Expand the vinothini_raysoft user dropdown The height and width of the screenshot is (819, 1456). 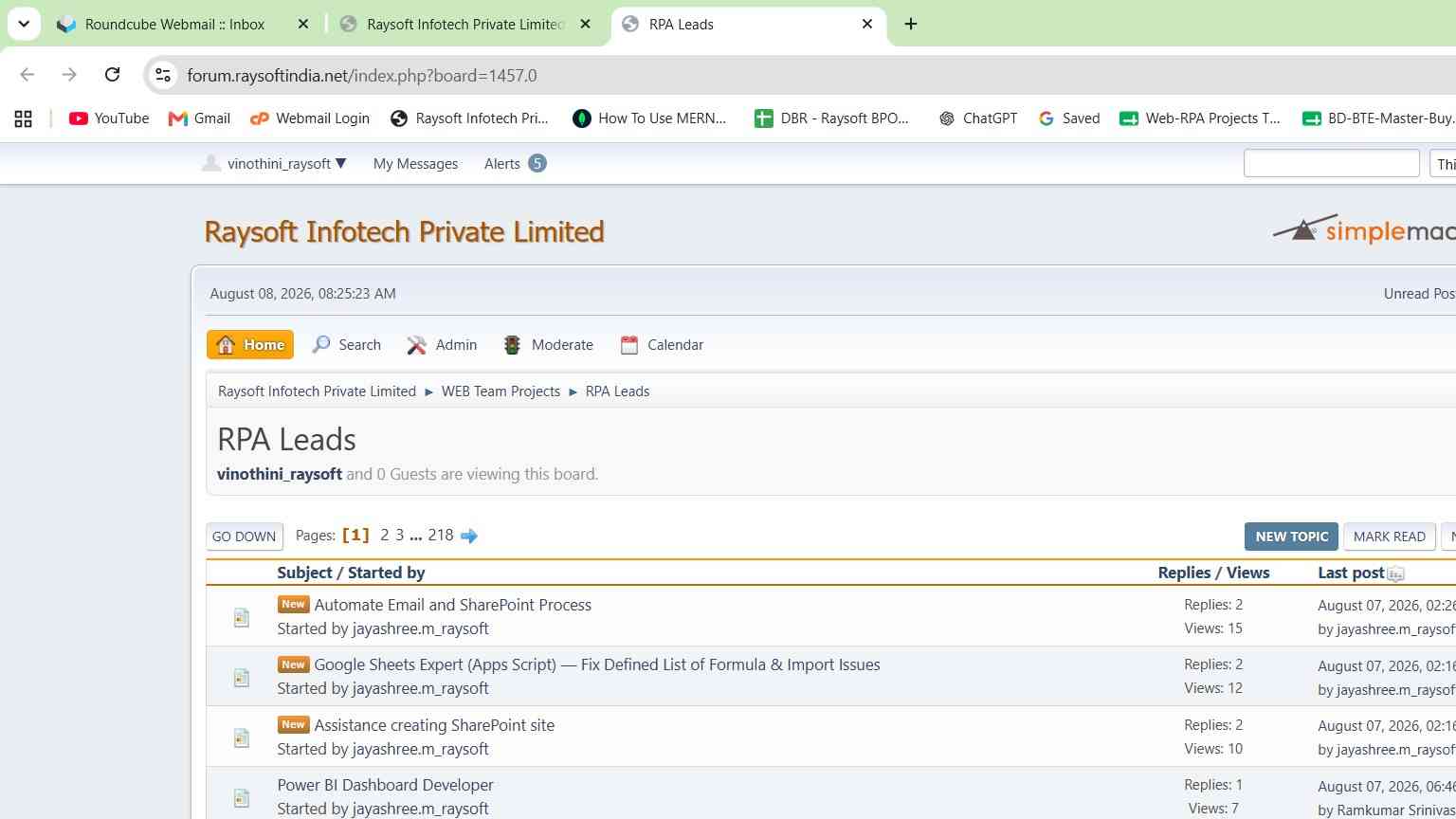(274, 164)
